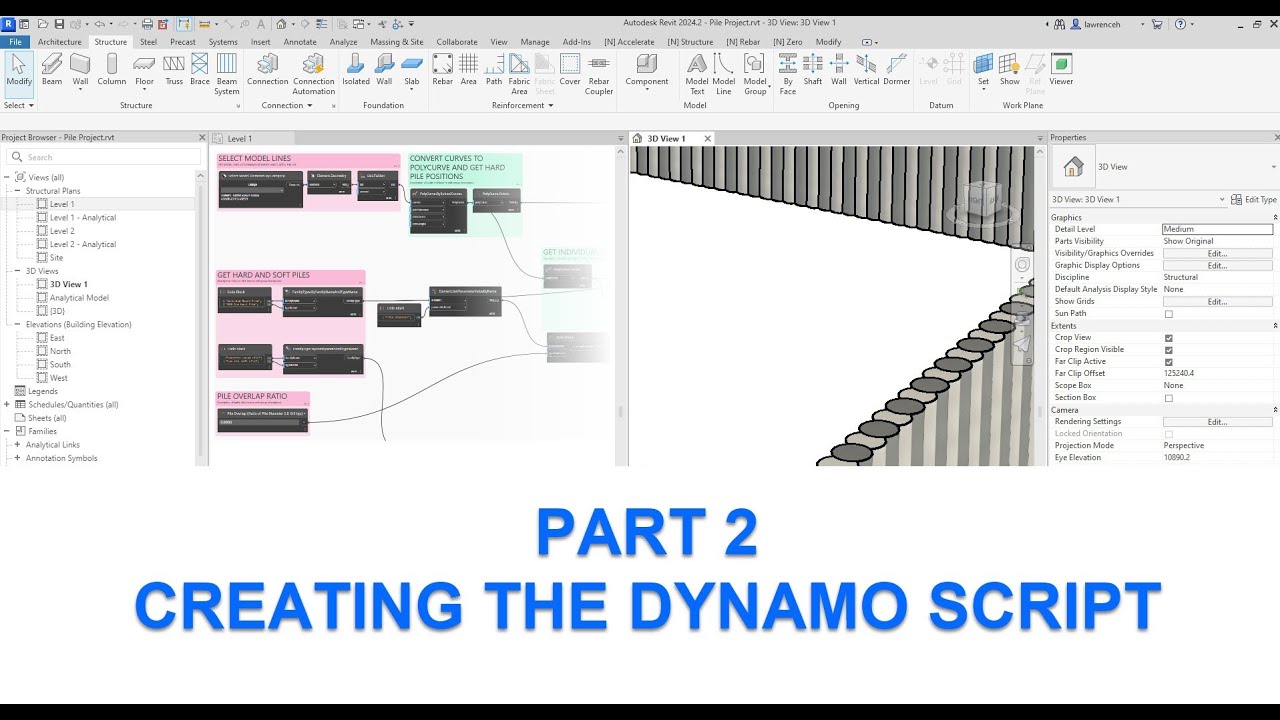Select the Brace tool
This screenshot has height=720, width=1280.
click(x=200, y=70)
